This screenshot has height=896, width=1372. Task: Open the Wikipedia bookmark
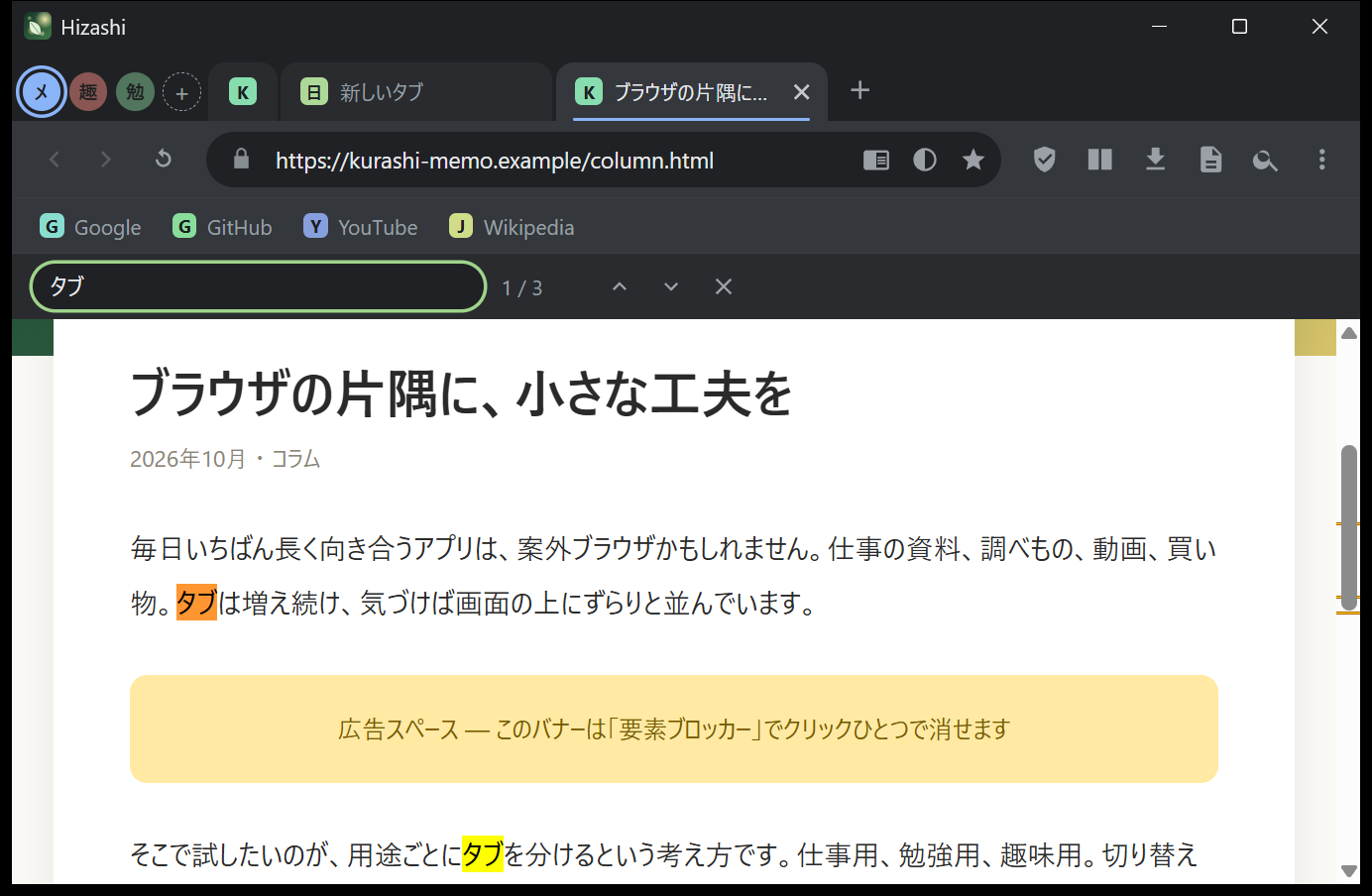[512, 227]
